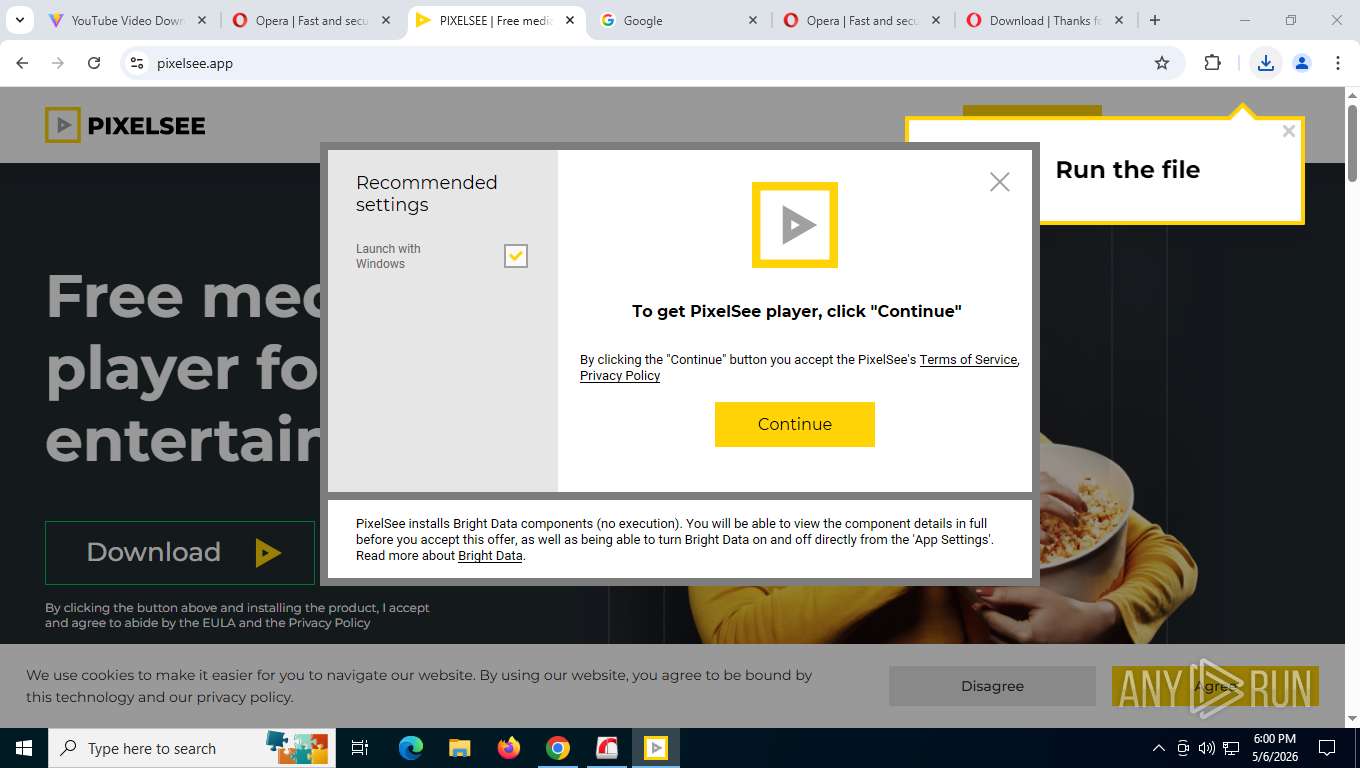1360x768 pixels.
Task: Reload the current page
Action: click(x=94, y=63)
